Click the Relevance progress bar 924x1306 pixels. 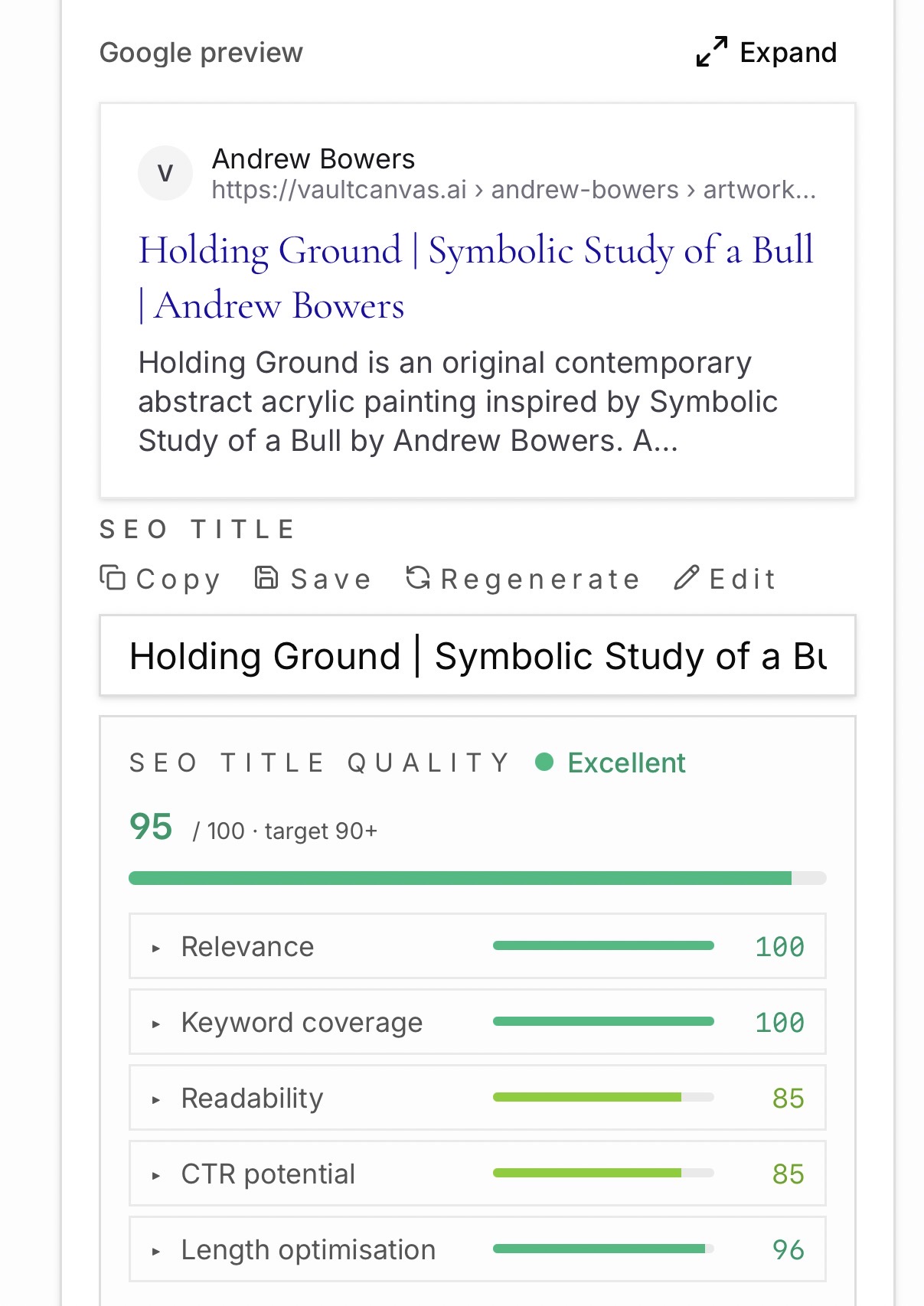603,946
